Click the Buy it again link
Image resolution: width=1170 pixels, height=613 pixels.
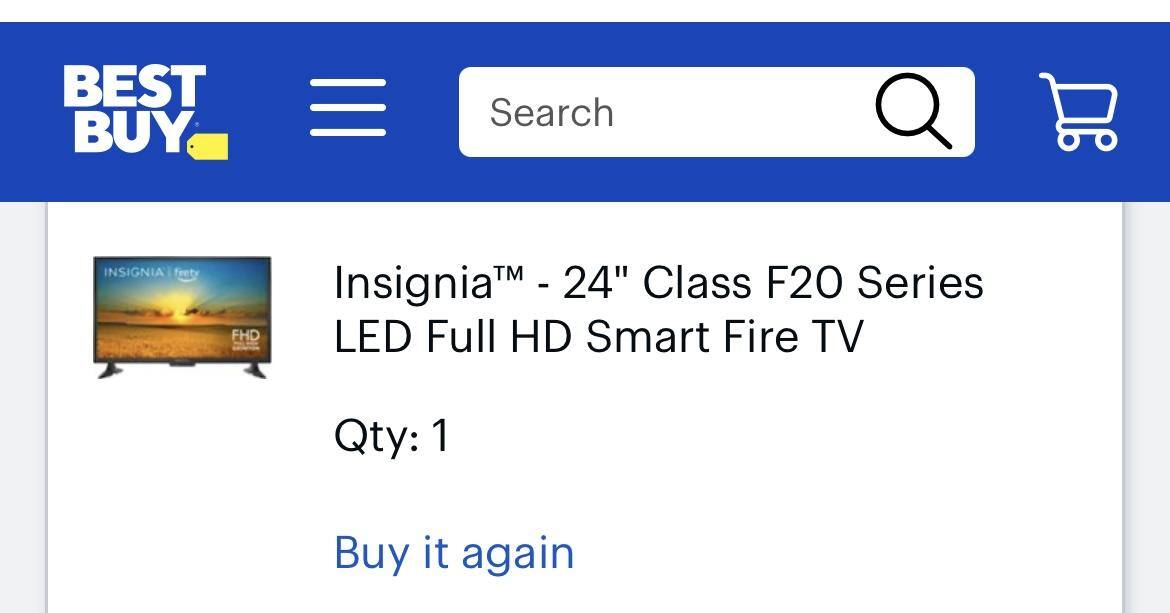pos(454,552)
